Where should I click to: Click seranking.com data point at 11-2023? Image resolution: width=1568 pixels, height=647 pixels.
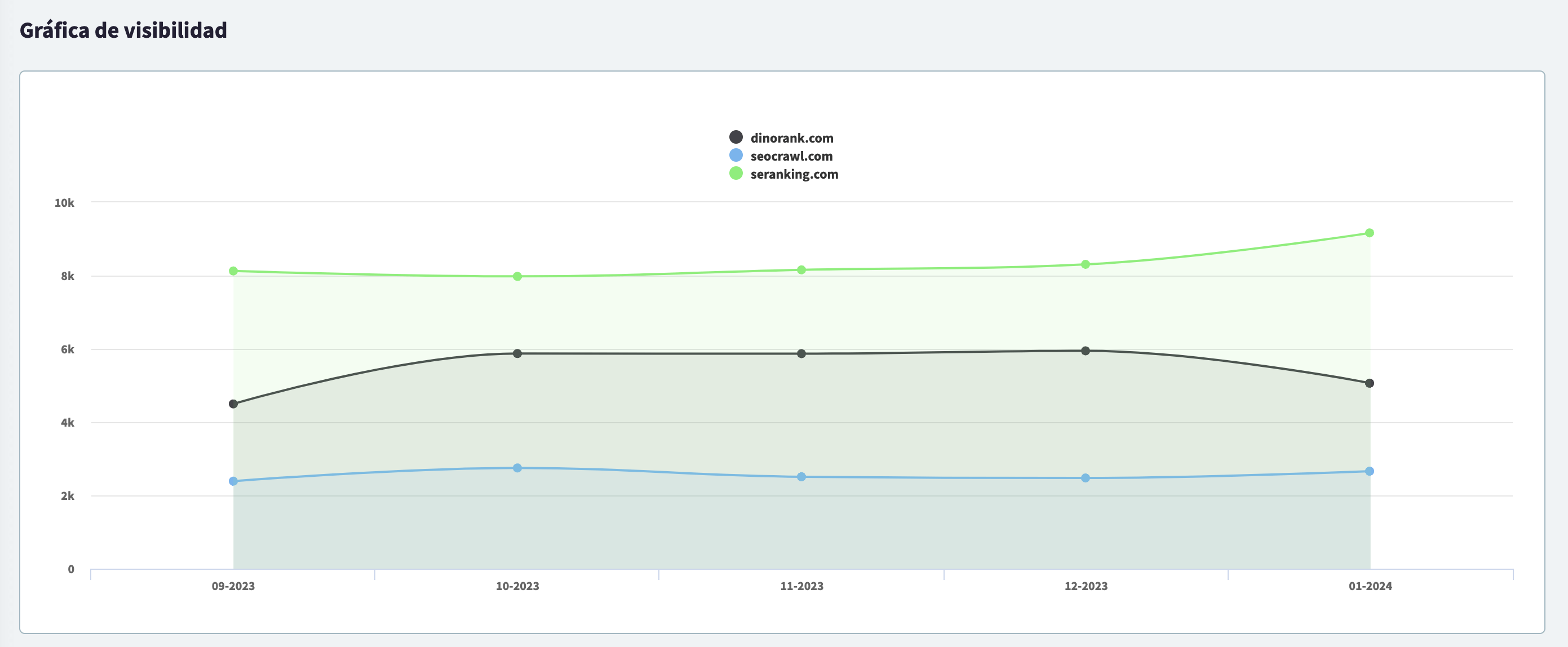(801, 269)
